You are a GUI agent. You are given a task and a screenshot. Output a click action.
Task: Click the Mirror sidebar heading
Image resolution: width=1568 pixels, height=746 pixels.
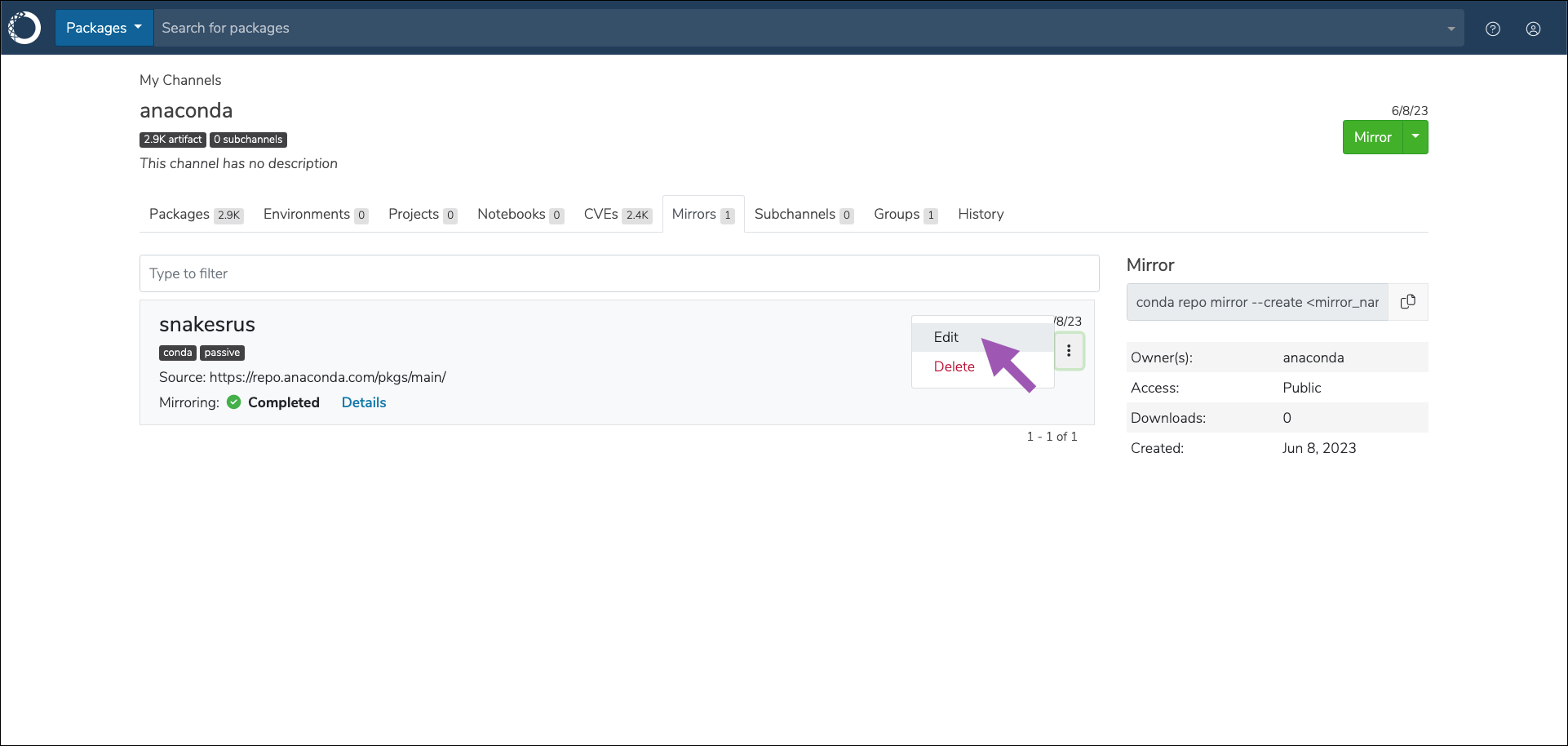coord(1150,264)
